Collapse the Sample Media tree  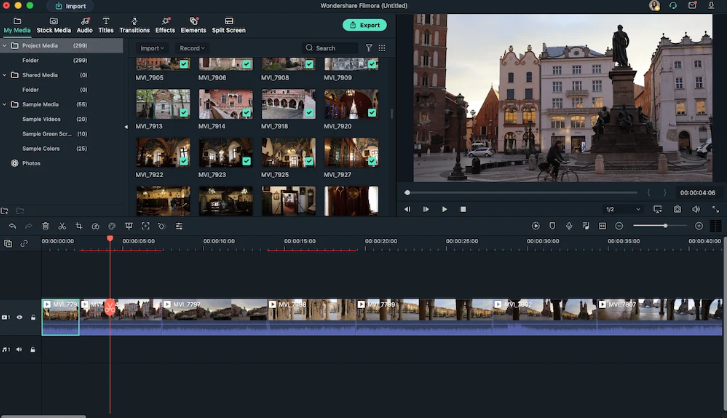pyautogui.click(x=5, y=104)
